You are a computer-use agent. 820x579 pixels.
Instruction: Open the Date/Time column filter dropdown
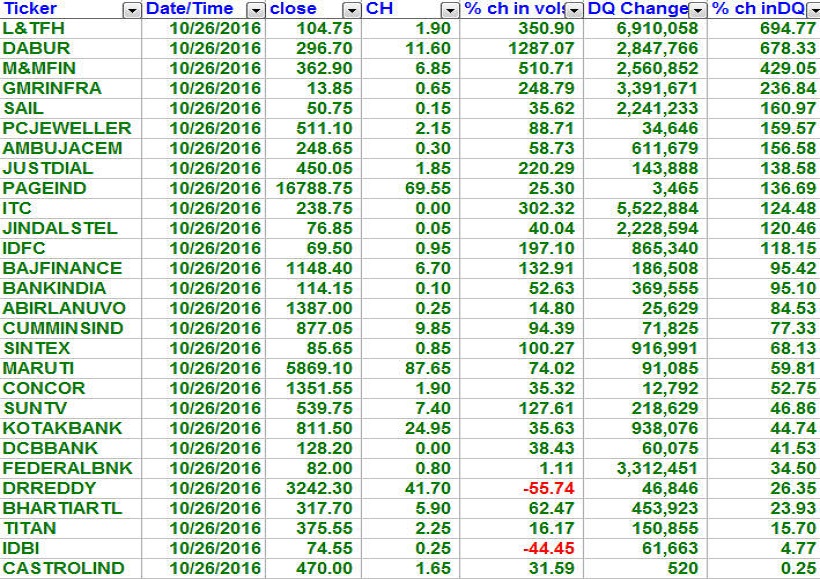255,9
